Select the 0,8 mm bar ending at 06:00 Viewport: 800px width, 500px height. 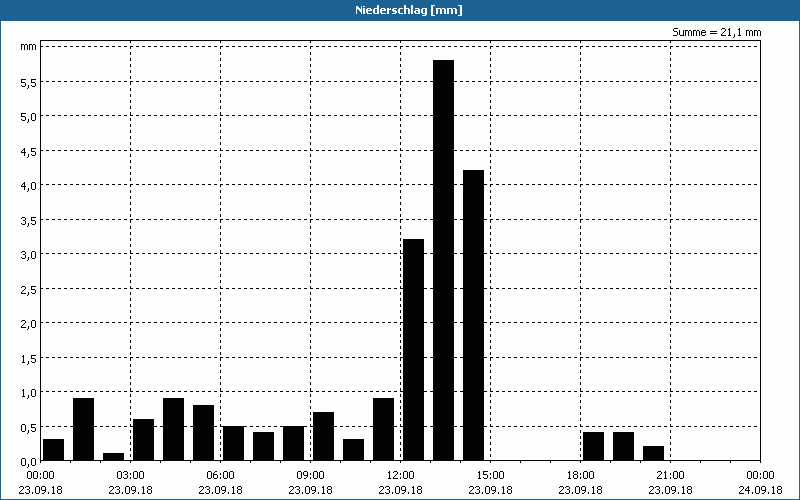204,433
